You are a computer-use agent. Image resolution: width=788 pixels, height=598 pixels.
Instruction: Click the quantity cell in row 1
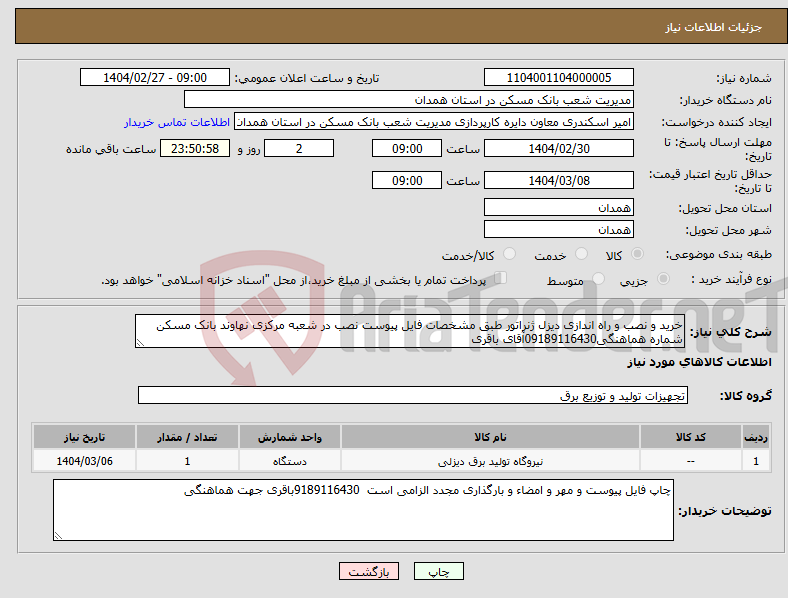pyautogui.click(x=187, y=461)
